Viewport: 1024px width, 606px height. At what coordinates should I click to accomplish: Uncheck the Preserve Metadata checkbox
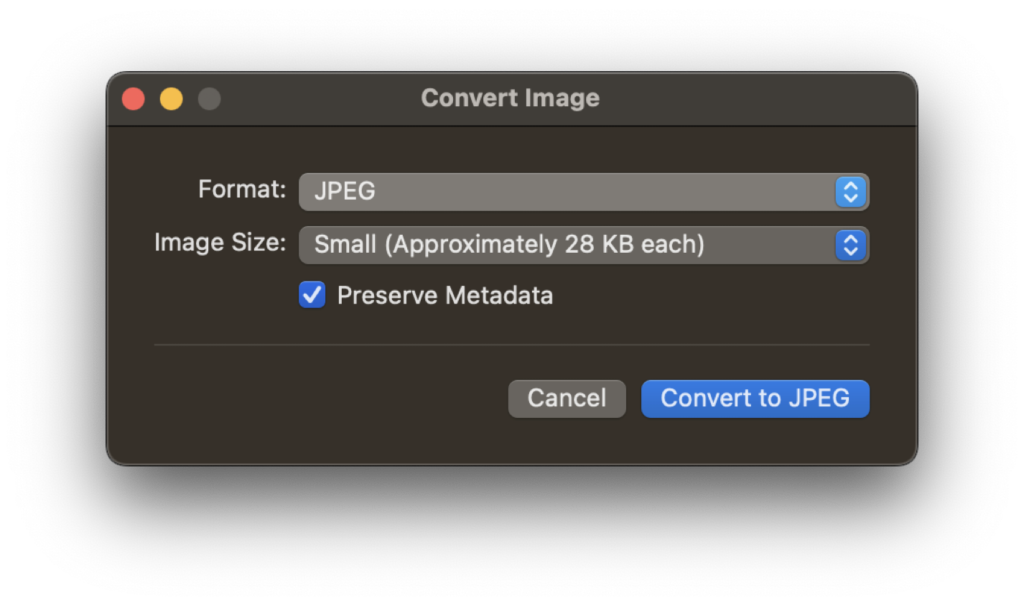[312, 295]
